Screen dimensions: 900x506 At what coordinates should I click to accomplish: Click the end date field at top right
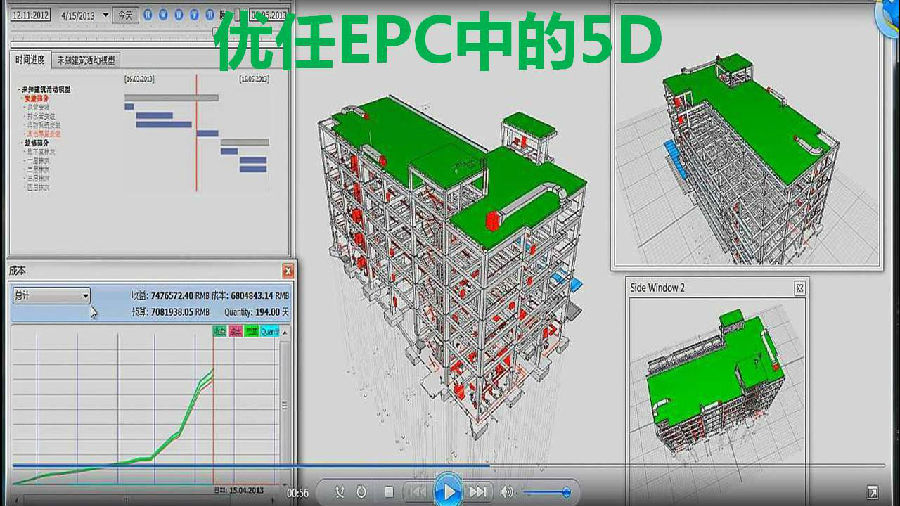[268, 15]
